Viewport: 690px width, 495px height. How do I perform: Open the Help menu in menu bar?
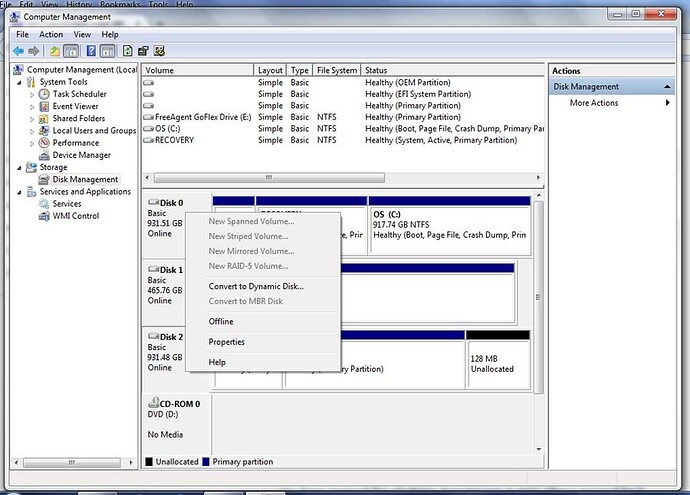pyautogui.click(x=110, y=34)
